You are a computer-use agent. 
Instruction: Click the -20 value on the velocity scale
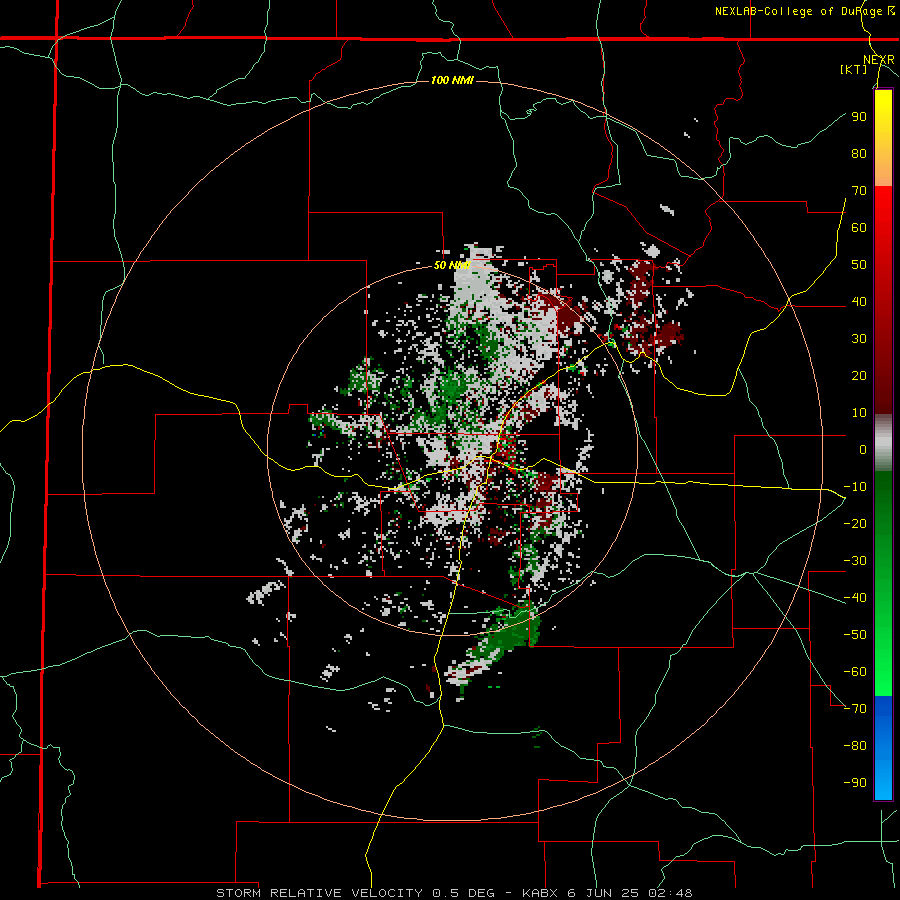pos(855,524)
